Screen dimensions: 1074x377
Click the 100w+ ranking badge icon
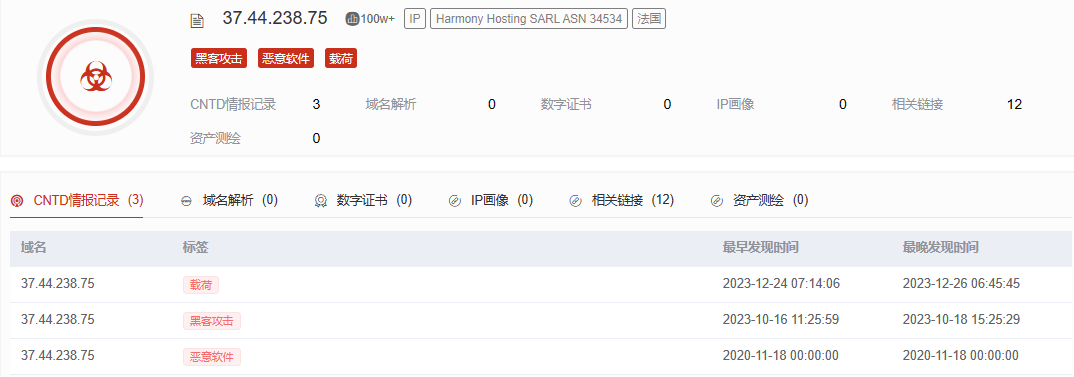353,19
